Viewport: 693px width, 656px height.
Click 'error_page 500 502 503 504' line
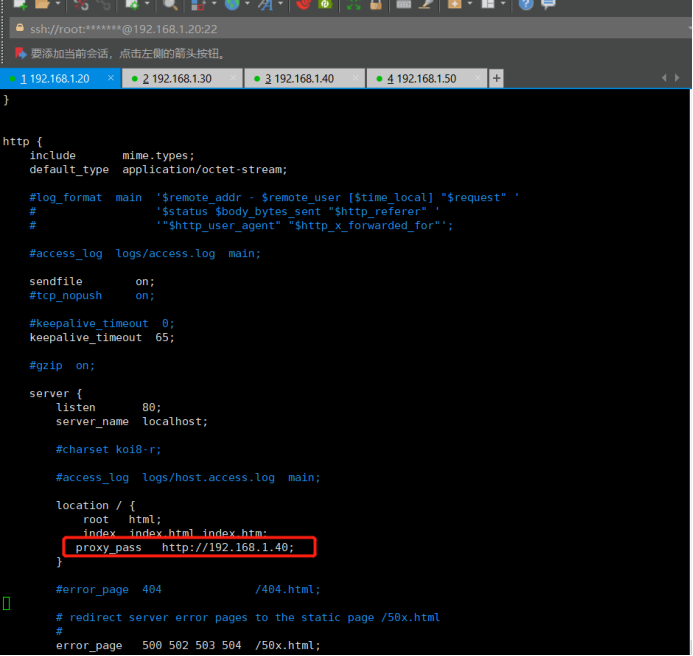click(x=188, y=645)
